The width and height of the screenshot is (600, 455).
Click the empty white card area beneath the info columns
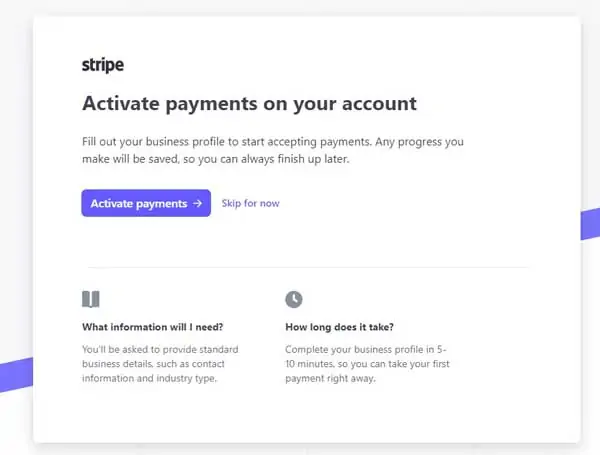click(306, 415)
